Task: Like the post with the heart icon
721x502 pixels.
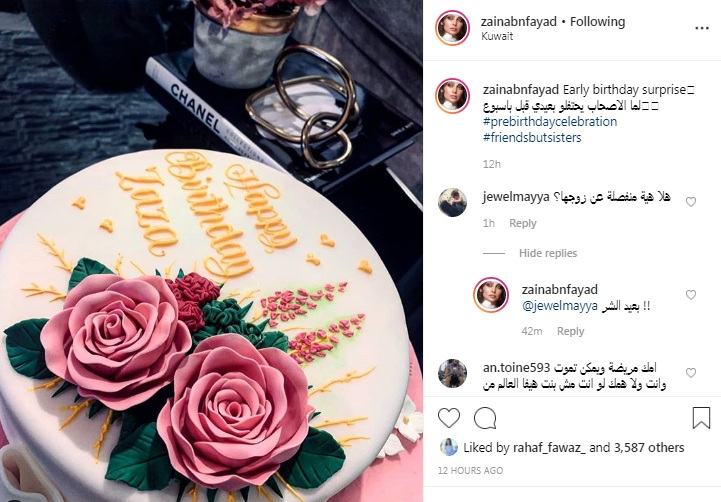Action: tap(449, 418)
